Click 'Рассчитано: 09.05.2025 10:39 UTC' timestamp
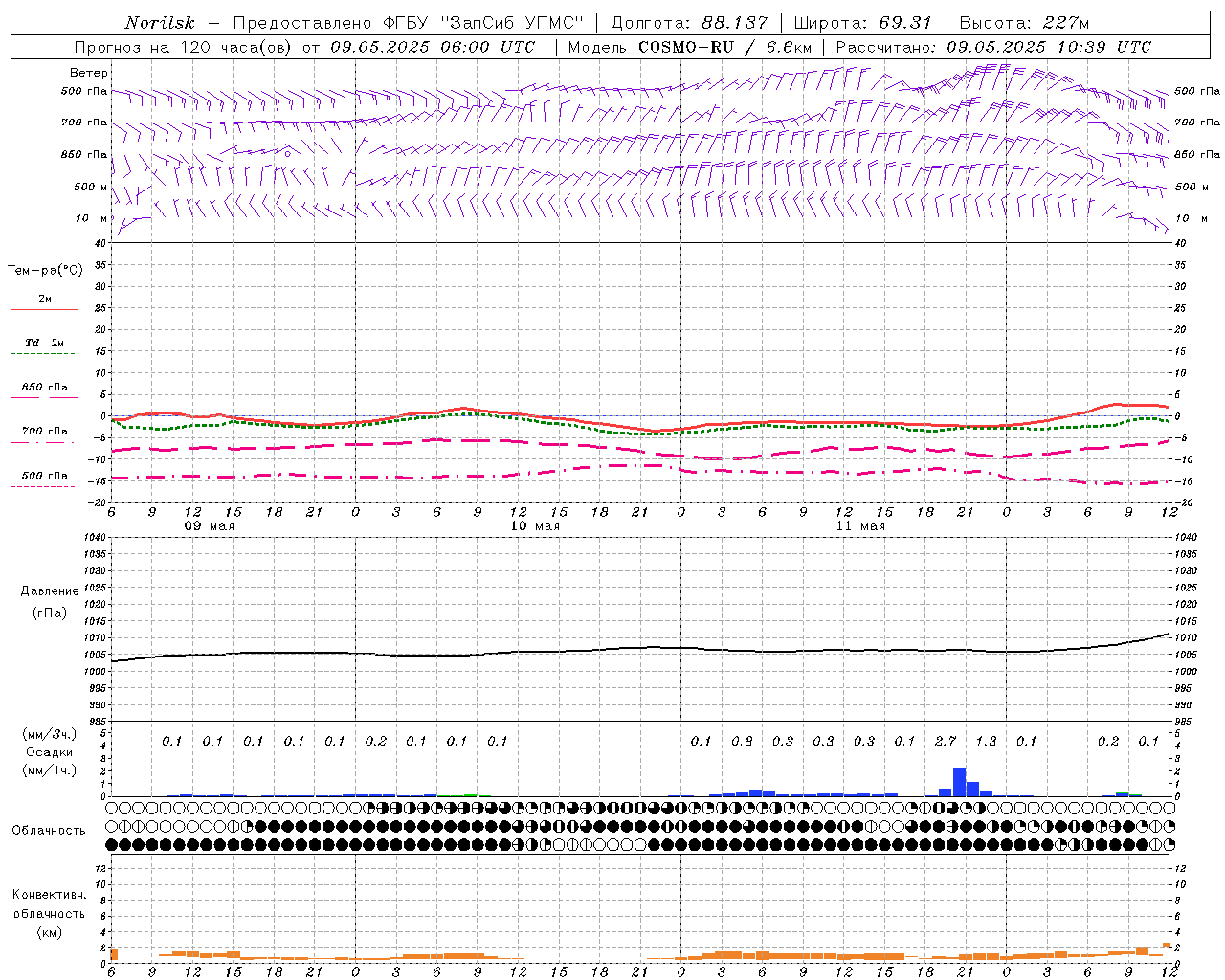This screenshot has width=1225, height=980. pyautogui.click(x=993, y=47)
